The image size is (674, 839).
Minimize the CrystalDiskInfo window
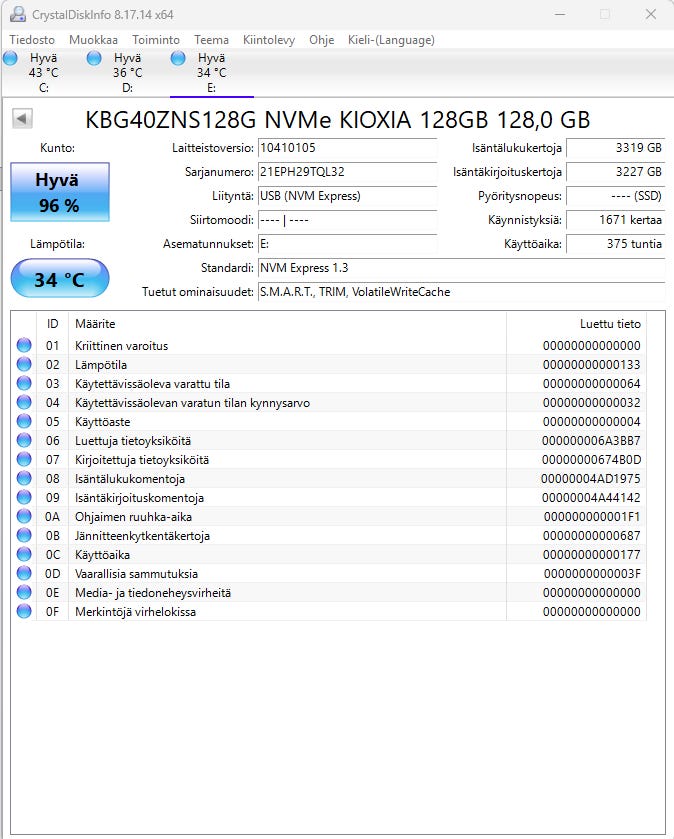point(560,14)
